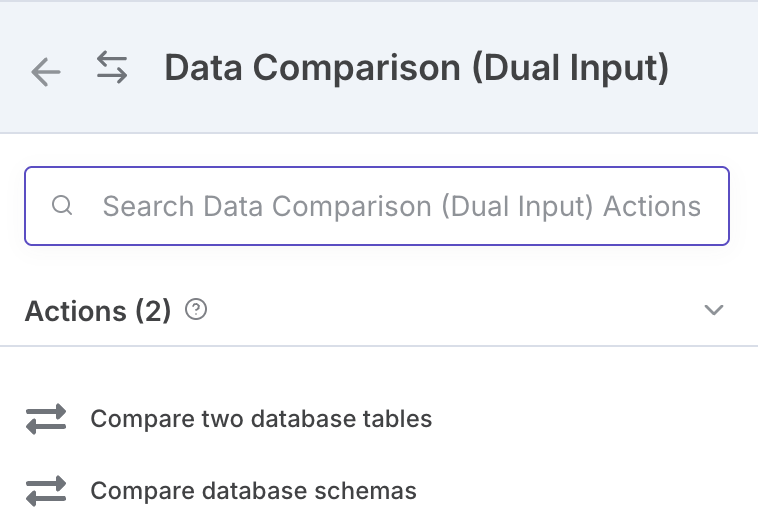Return to the previous panel via back arrow
758x516 pixels.
[x=46, y=72]
